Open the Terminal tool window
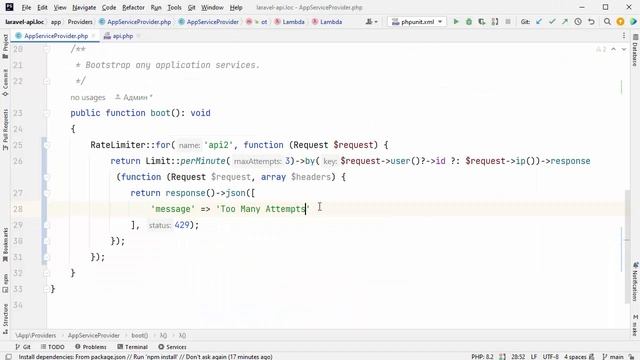Viewport: 640px width, 360px height. click(x=132, y=347)
